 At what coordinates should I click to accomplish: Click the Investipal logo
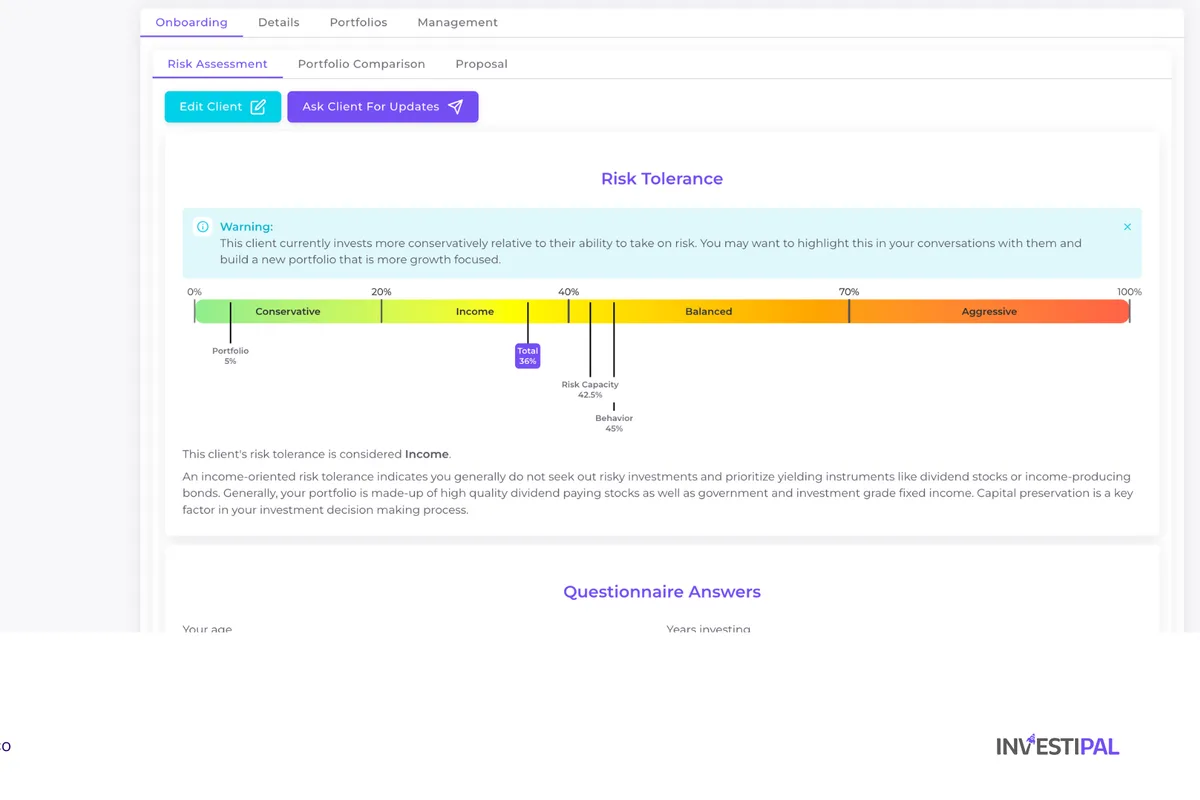(x=1057, y=745)
